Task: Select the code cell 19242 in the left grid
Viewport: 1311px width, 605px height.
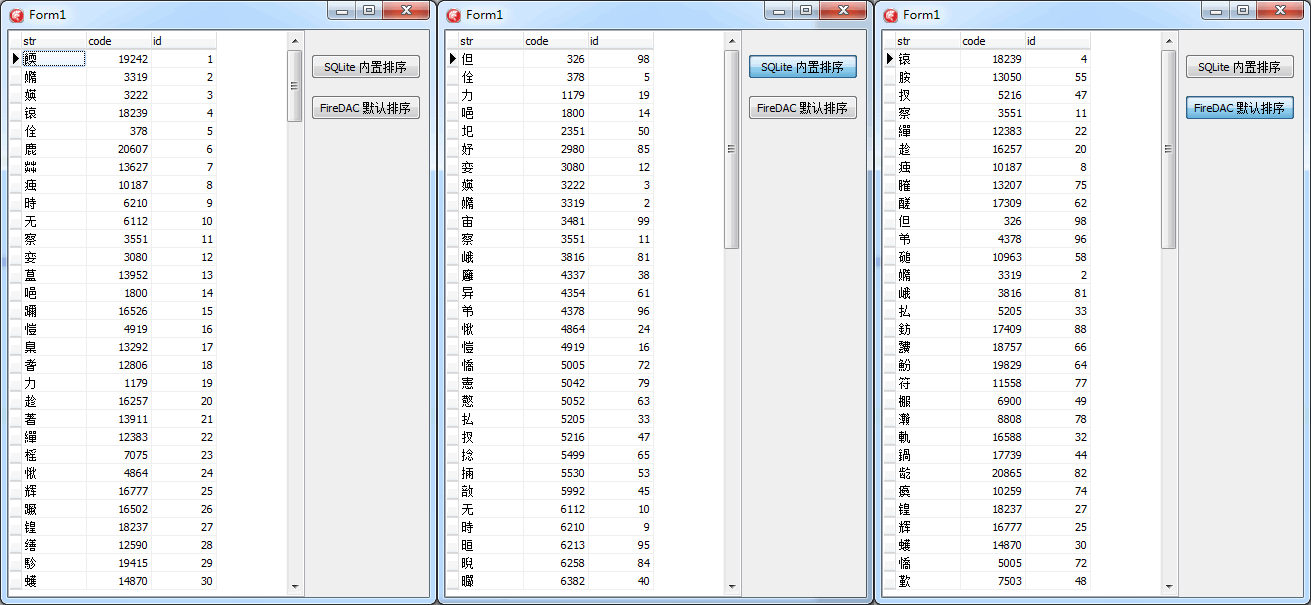Action: 118,59
